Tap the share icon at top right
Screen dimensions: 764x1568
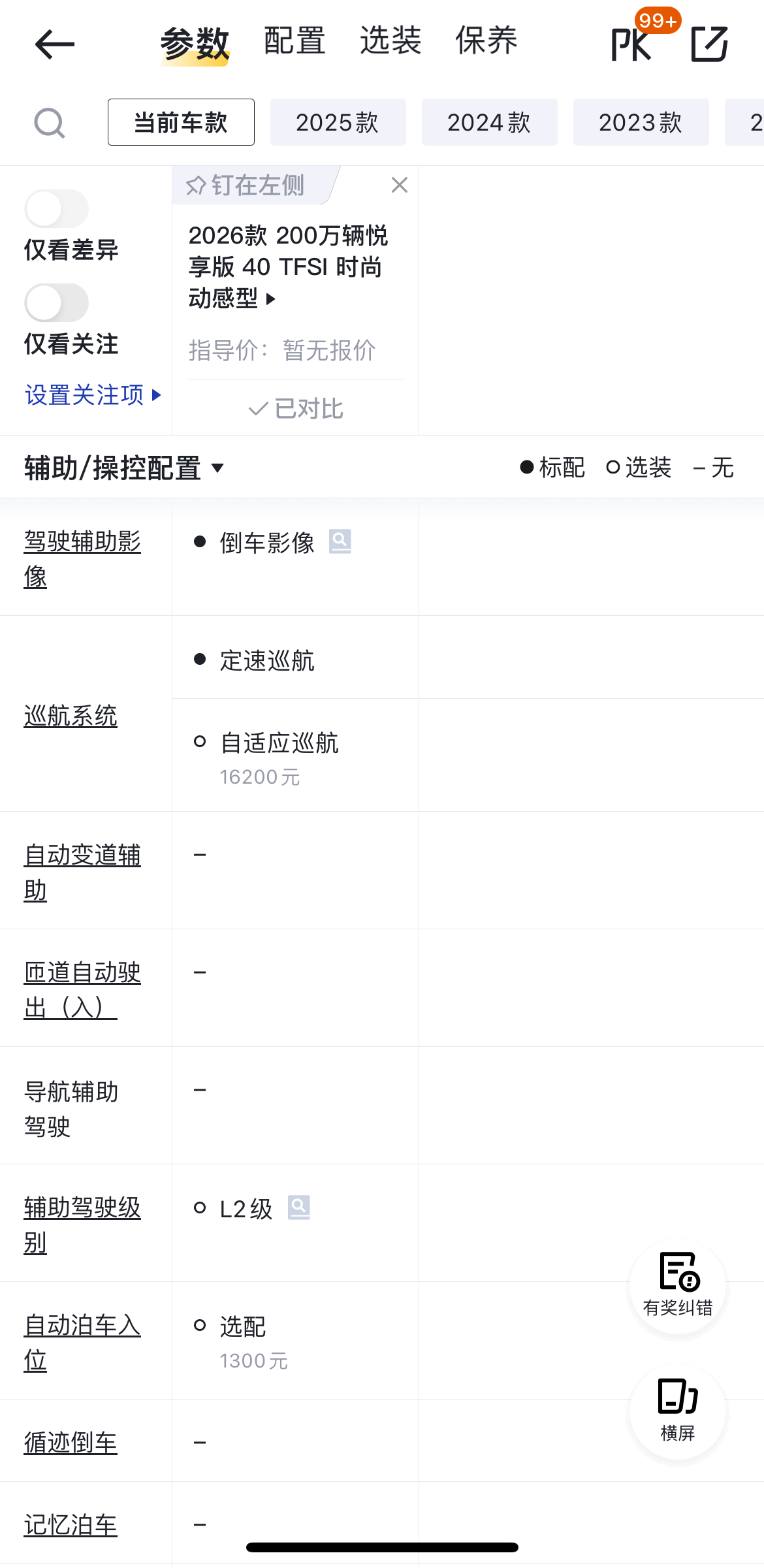[709, 44]
